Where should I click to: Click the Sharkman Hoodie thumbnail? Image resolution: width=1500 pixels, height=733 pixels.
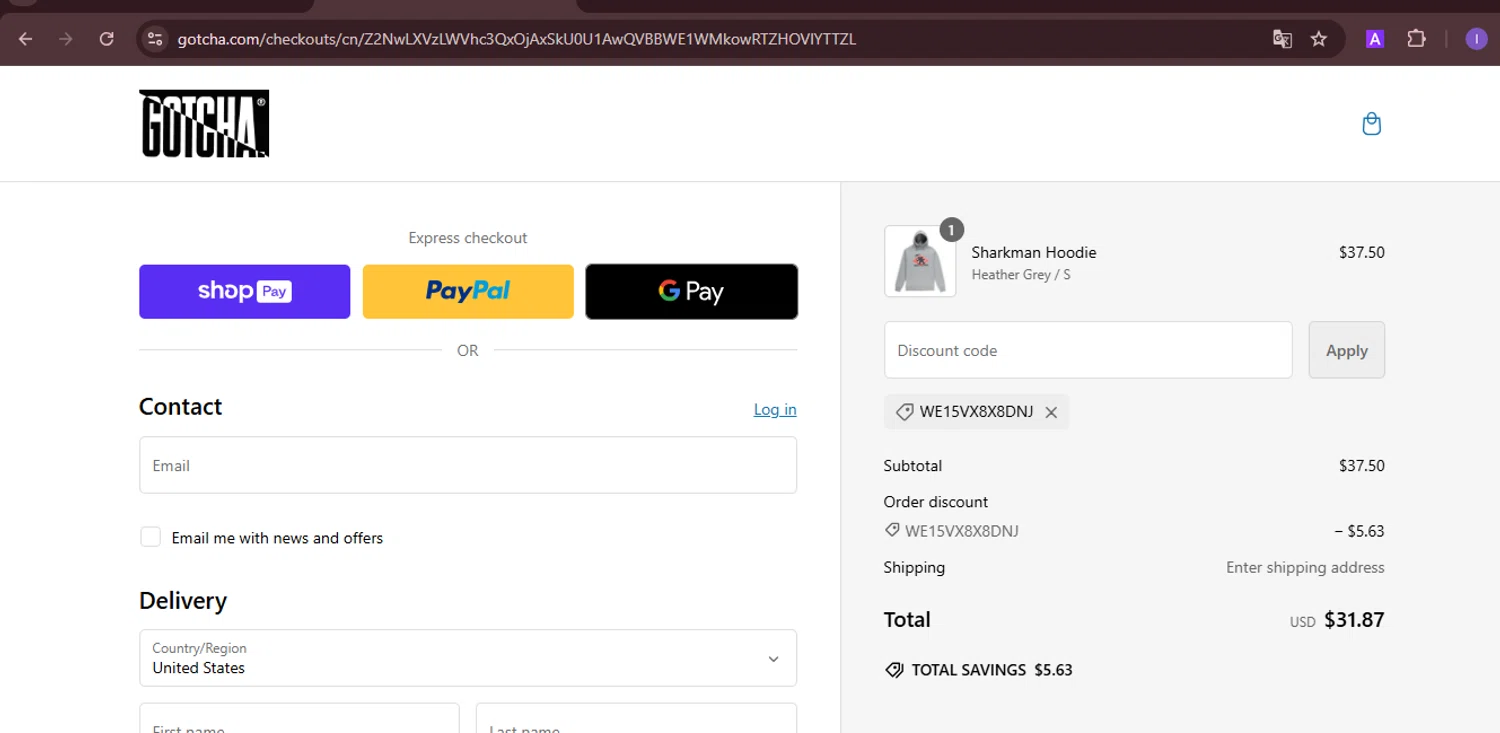tap(920, 261)
